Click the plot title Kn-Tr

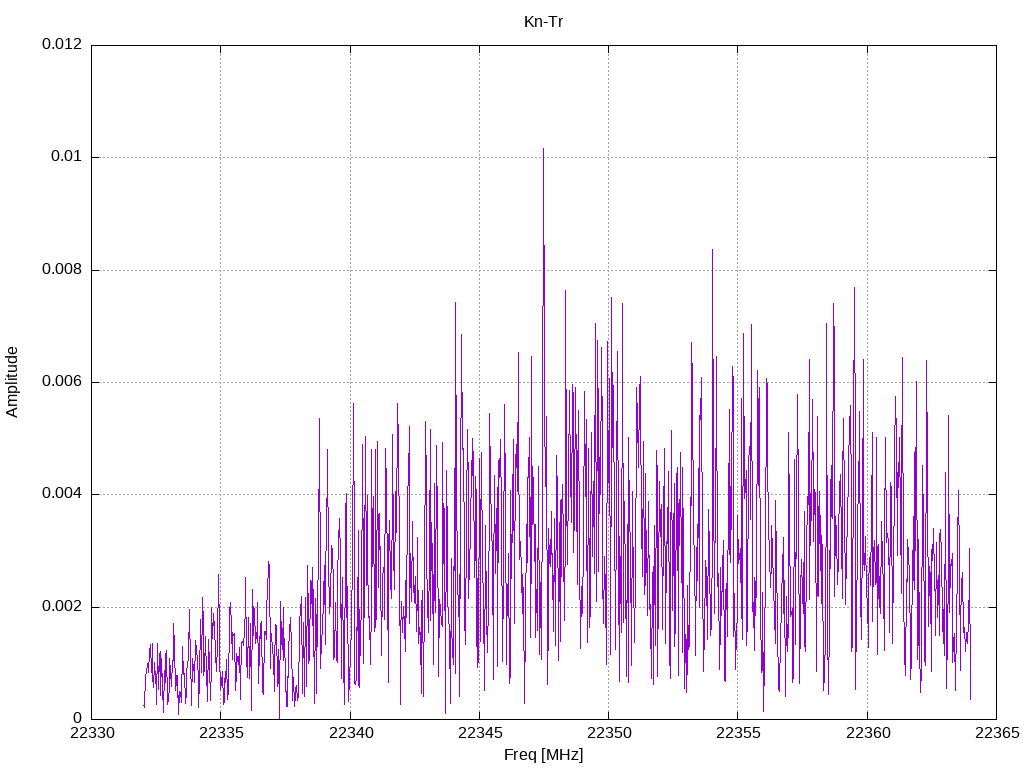click(x=543, y=22)
